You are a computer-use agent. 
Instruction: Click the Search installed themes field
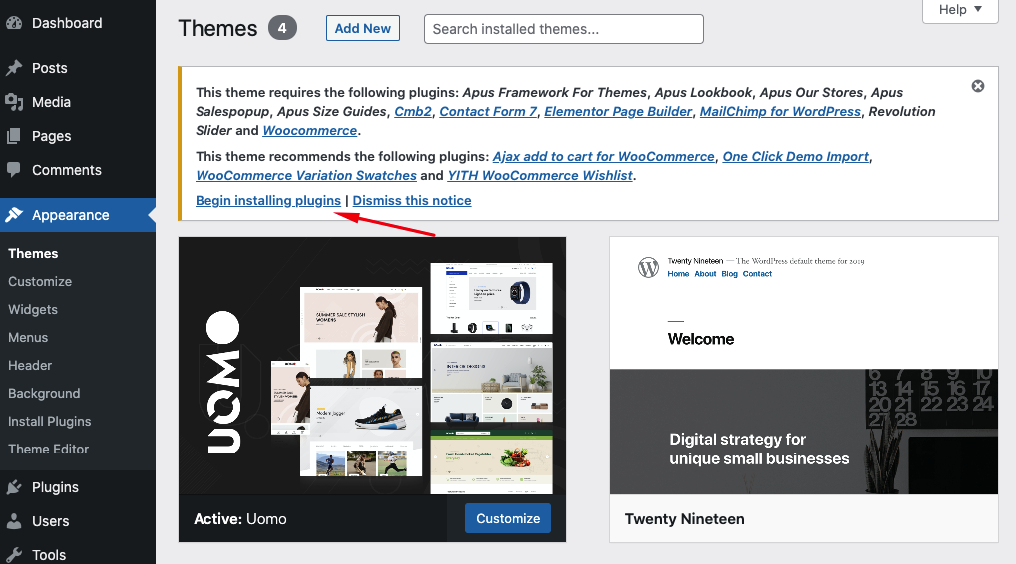pos(563,29)
